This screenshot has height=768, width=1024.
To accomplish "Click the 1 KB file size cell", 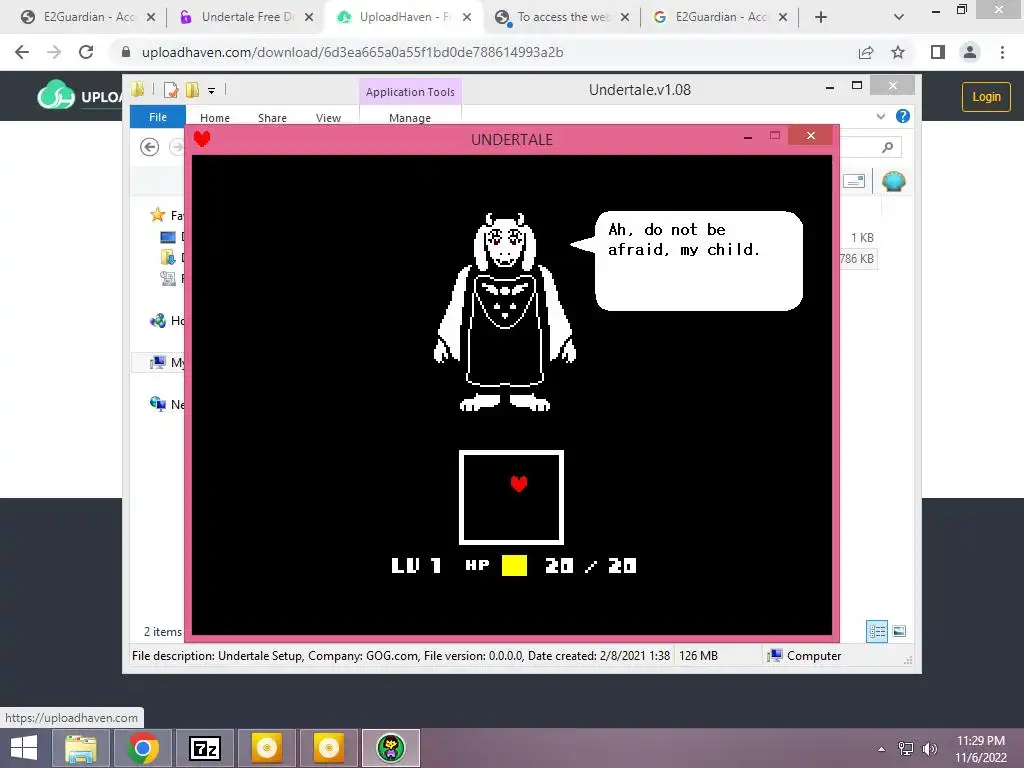I will (x=862, y=238).
